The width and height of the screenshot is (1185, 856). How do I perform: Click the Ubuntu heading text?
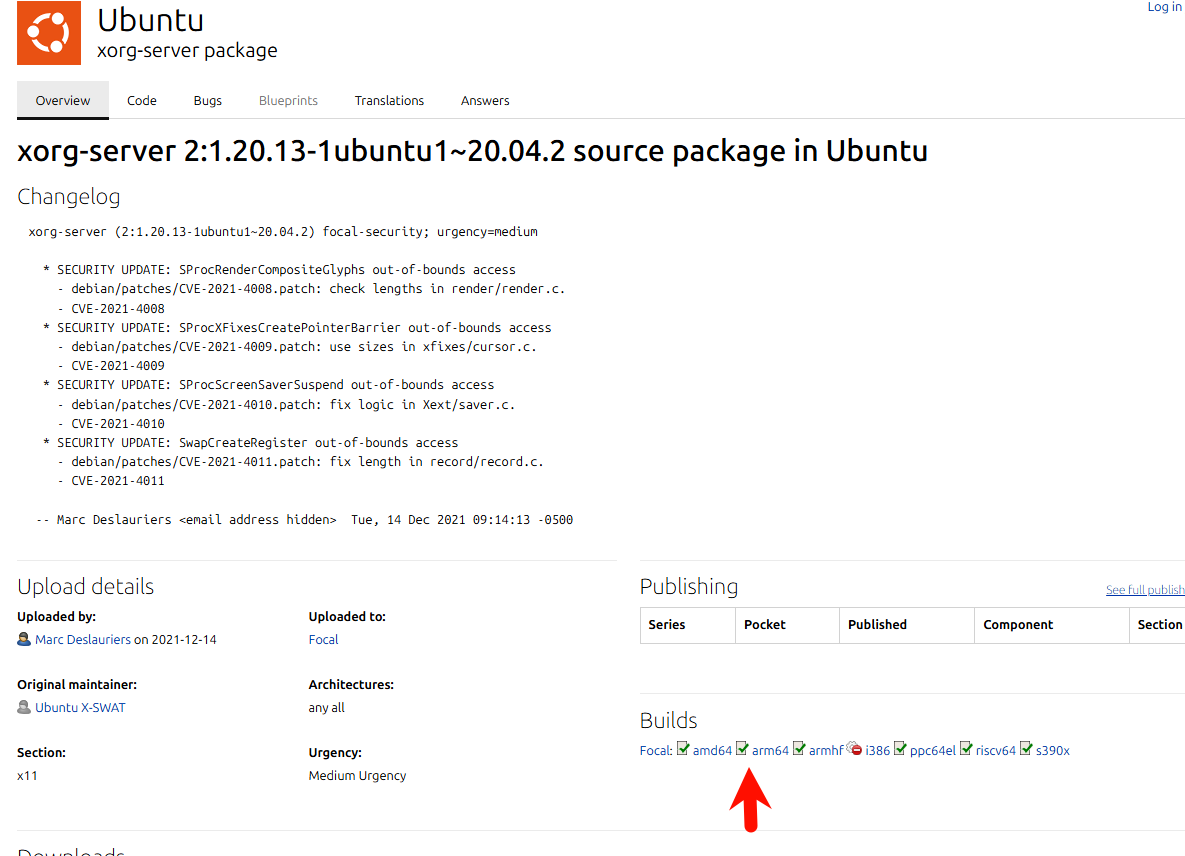pyautogui.click(x=150, y=20)
